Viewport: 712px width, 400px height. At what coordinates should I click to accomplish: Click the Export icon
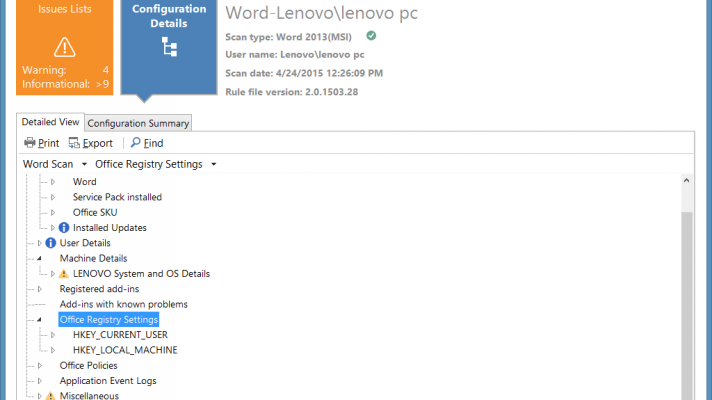pyautogui.click(x=74, y=143)
